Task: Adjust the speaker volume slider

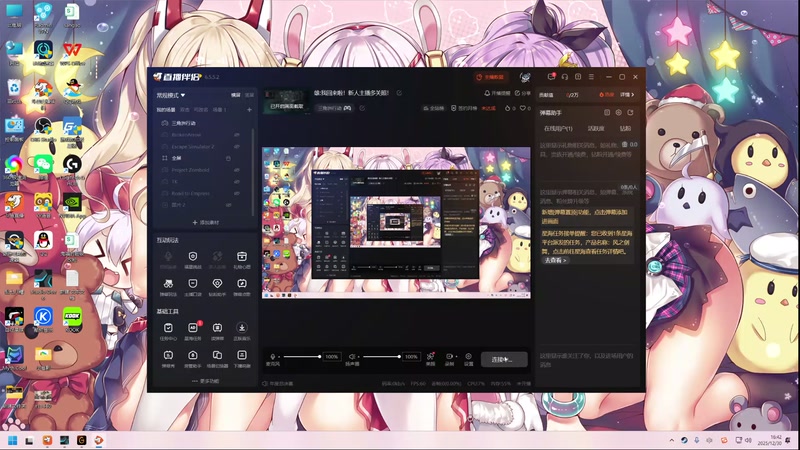Action: (382, 357)
